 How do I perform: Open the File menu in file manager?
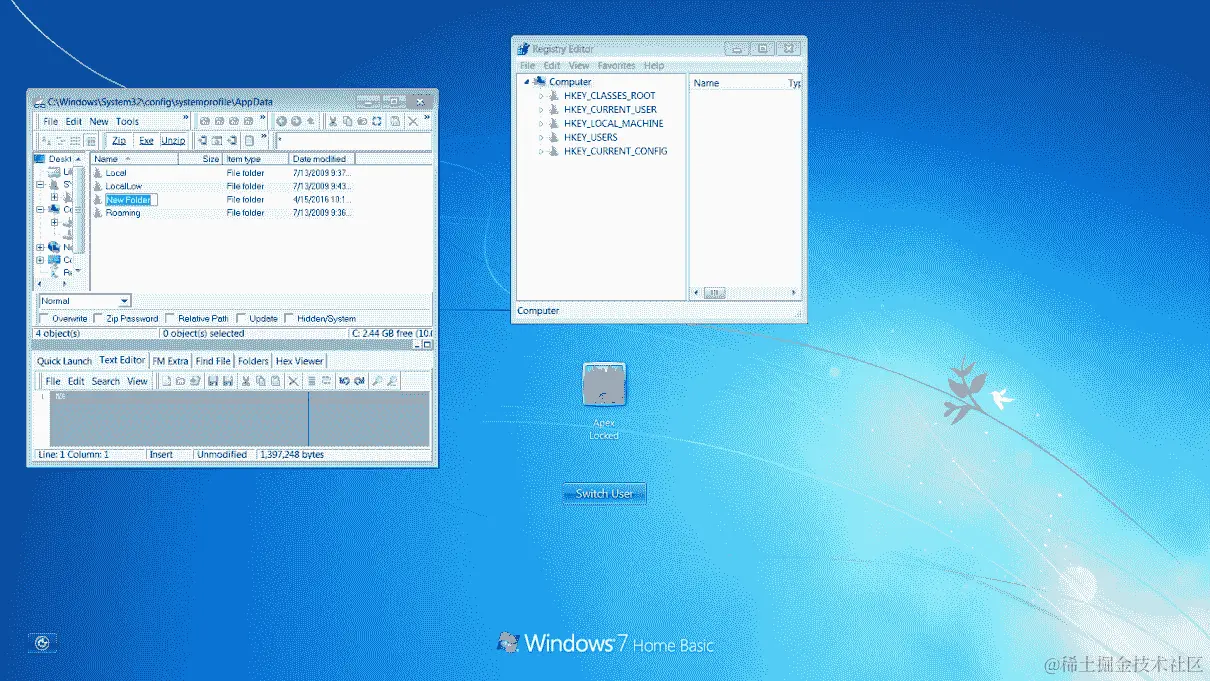50,122
